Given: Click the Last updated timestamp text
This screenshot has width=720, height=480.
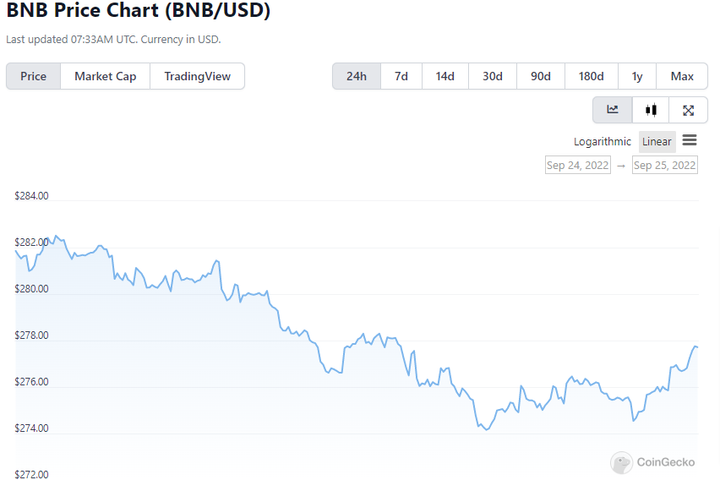Looking at the screenshot, I should (113, 40).
